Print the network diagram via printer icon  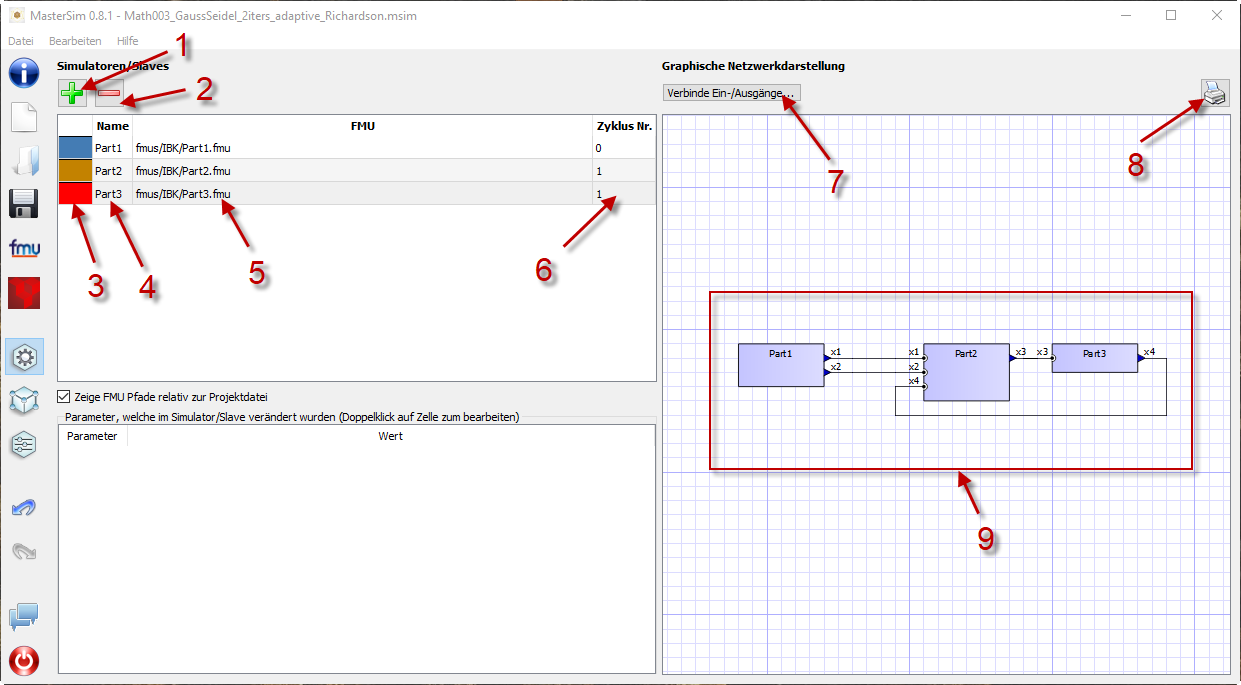[x=1214, y=93]
